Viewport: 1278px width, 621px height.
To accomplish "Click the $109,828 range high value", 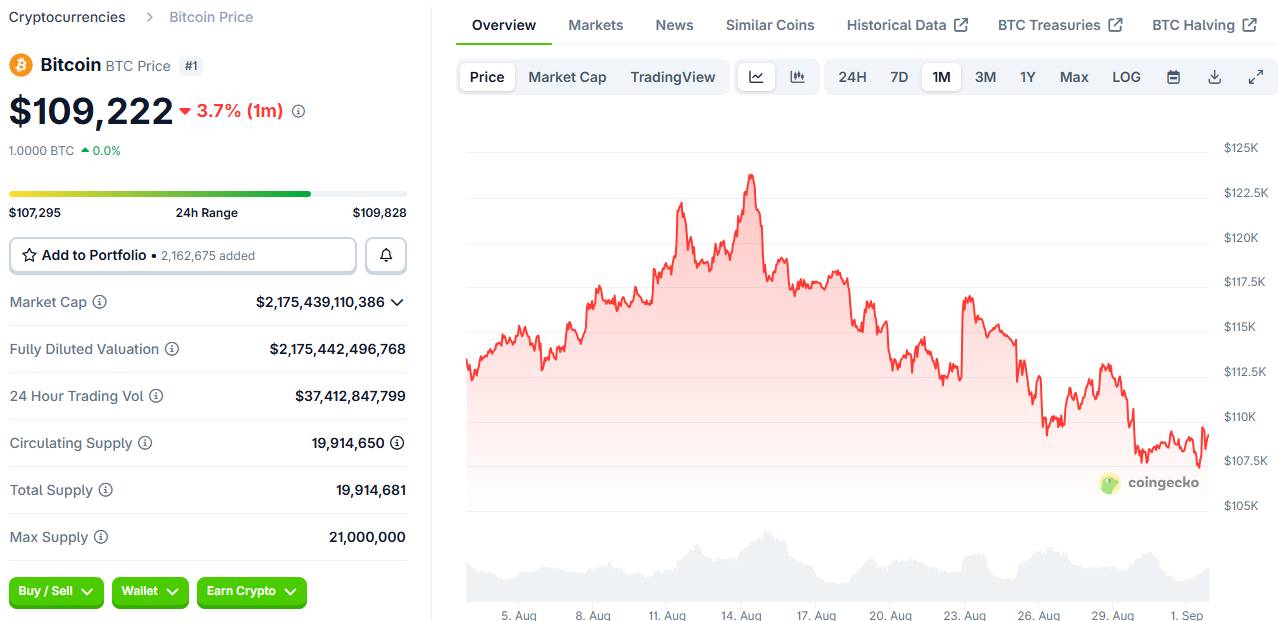I will (x=380, y=213).
